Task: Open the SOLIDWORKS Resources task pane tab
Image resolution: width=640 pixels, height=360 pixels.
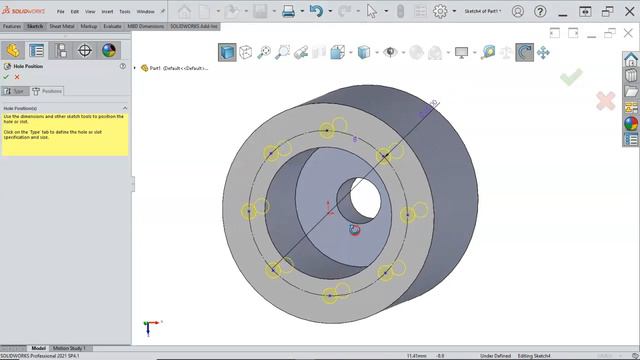Action: click(631, 60)
